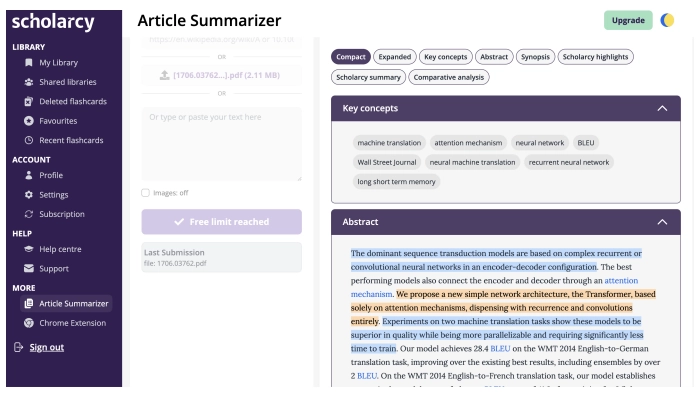The width and height of the screenshot is (700, 400).
Task: Open the Comparative analysis tab
Action: (x=449, y=77)
